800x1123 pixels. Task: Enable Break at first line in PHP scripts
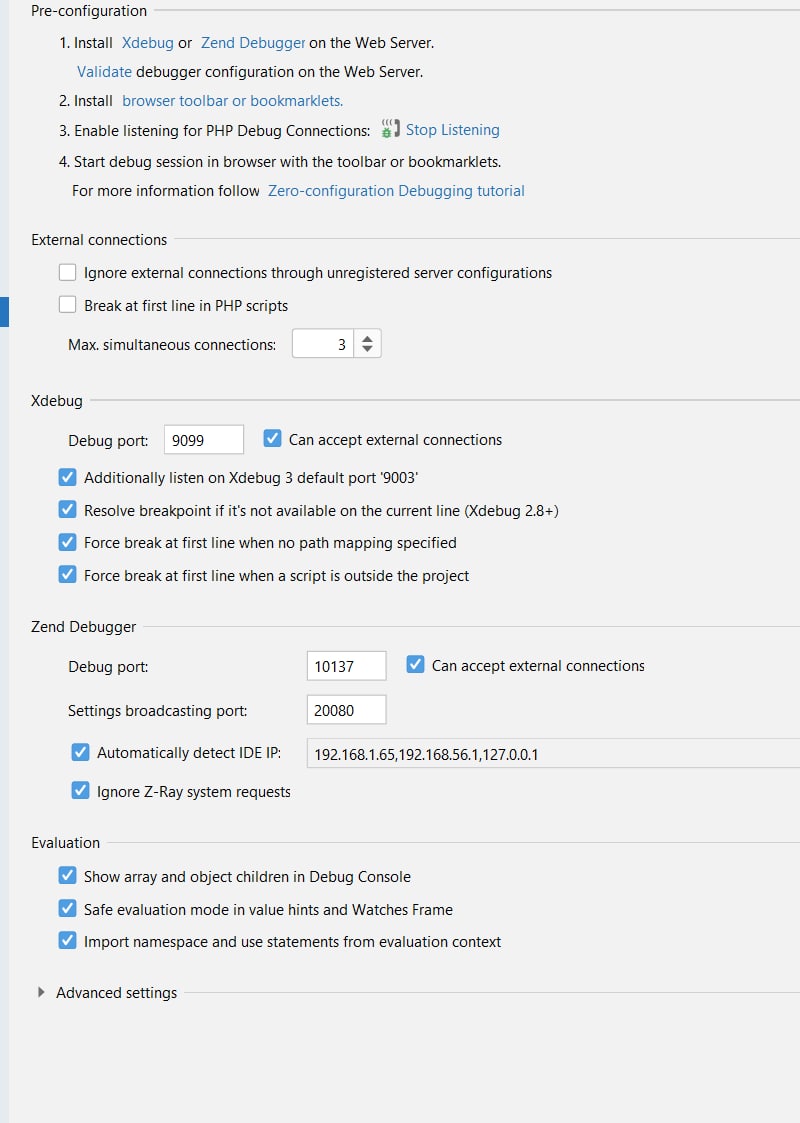click(67, 306)
